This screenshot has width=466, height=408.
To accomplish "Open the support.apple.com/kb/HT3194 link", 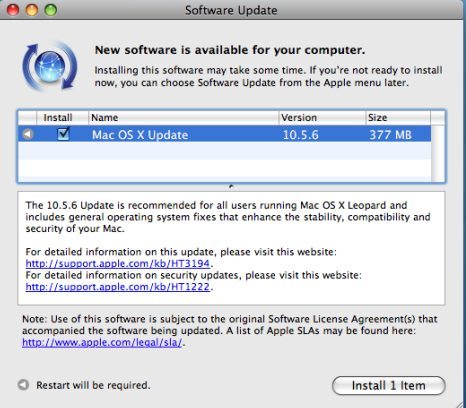I will [118, 263].
